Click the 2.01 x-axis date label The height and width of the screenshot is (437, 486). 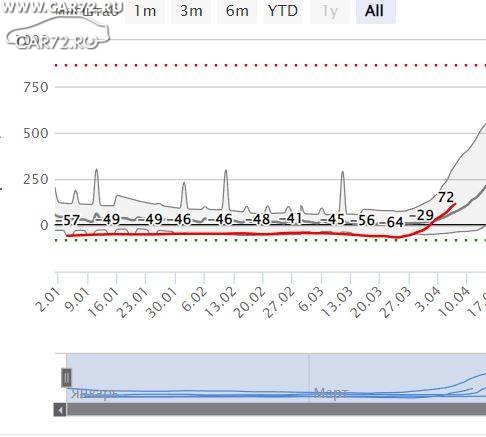click(x=49, y=300)
